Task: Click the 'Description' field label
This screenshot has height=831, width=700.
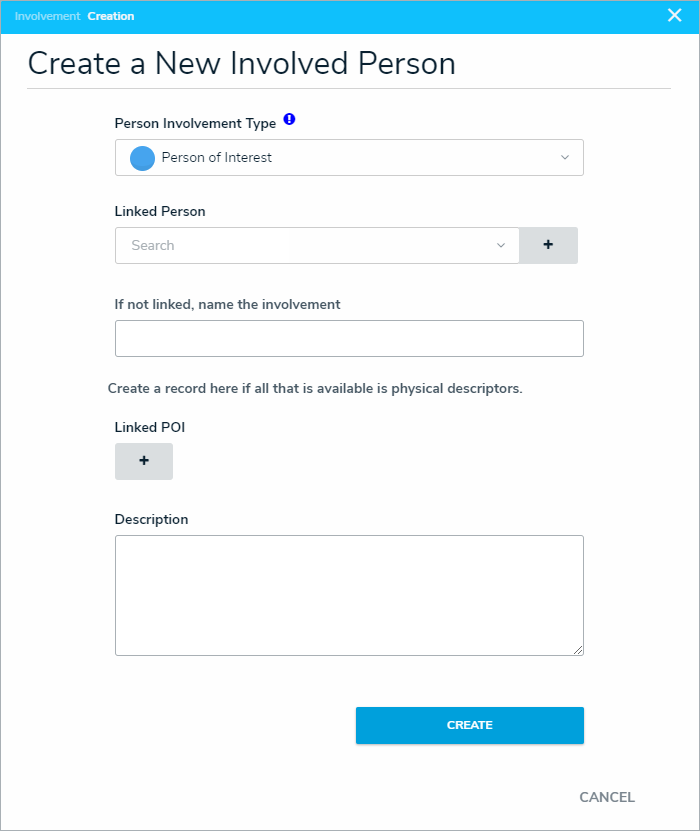Action: click(152, 519)
